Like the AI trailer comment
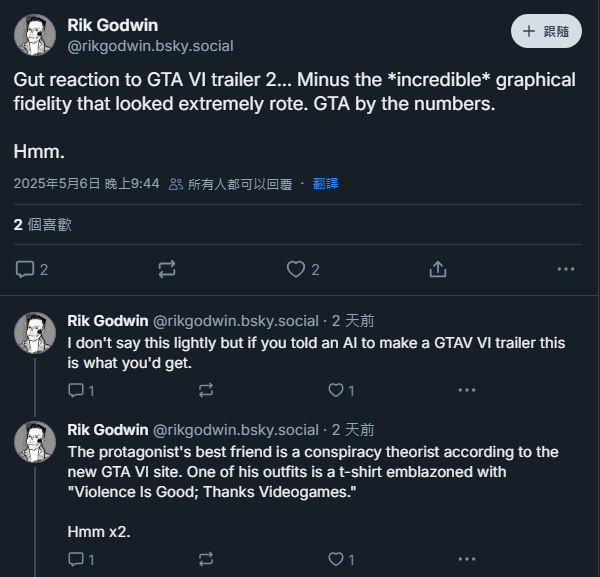The image size is (600, 577). [x=336, y=390]
